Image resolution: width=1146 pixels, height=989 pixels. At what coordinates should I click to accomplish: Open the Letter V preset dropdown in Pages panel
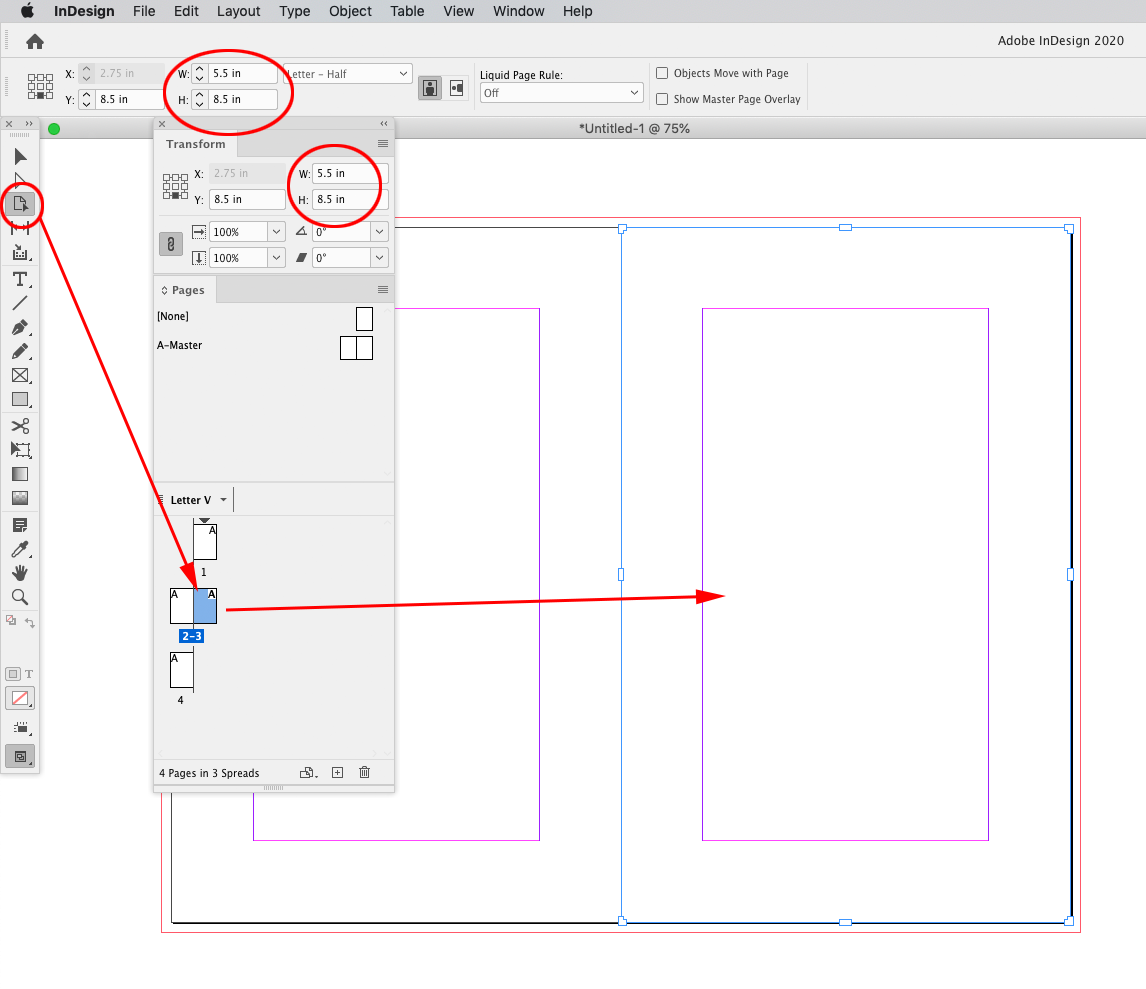click(x=222, y=499)
